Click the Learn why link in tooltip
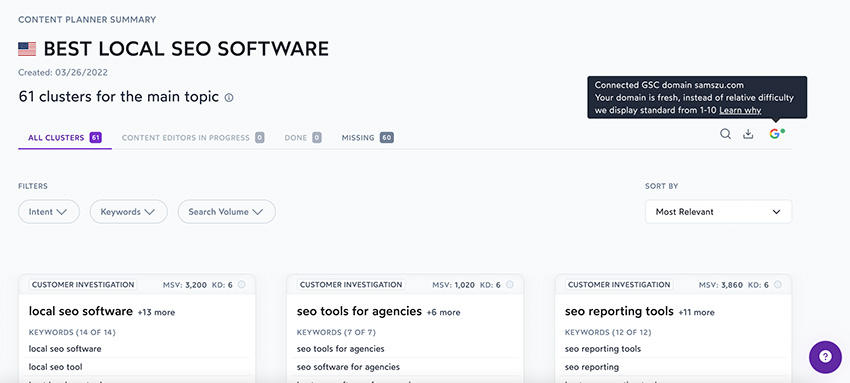 740,111
